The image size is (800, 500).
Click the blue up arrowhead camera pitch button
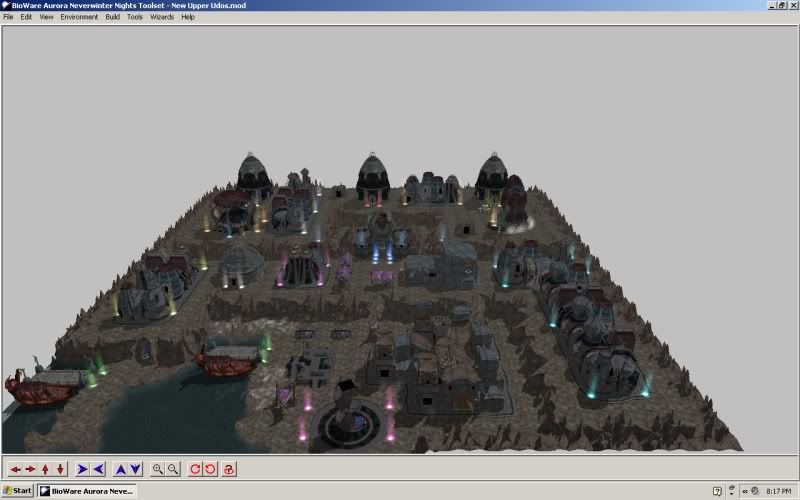click(x=120, y=469)
